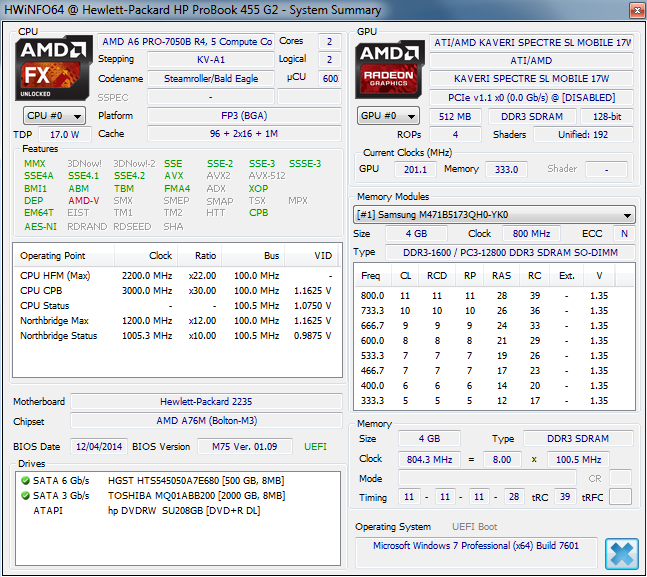Click the TDP value 17.0 W
This screenshot has height=577, width=647.
click(x=65, y=135)
